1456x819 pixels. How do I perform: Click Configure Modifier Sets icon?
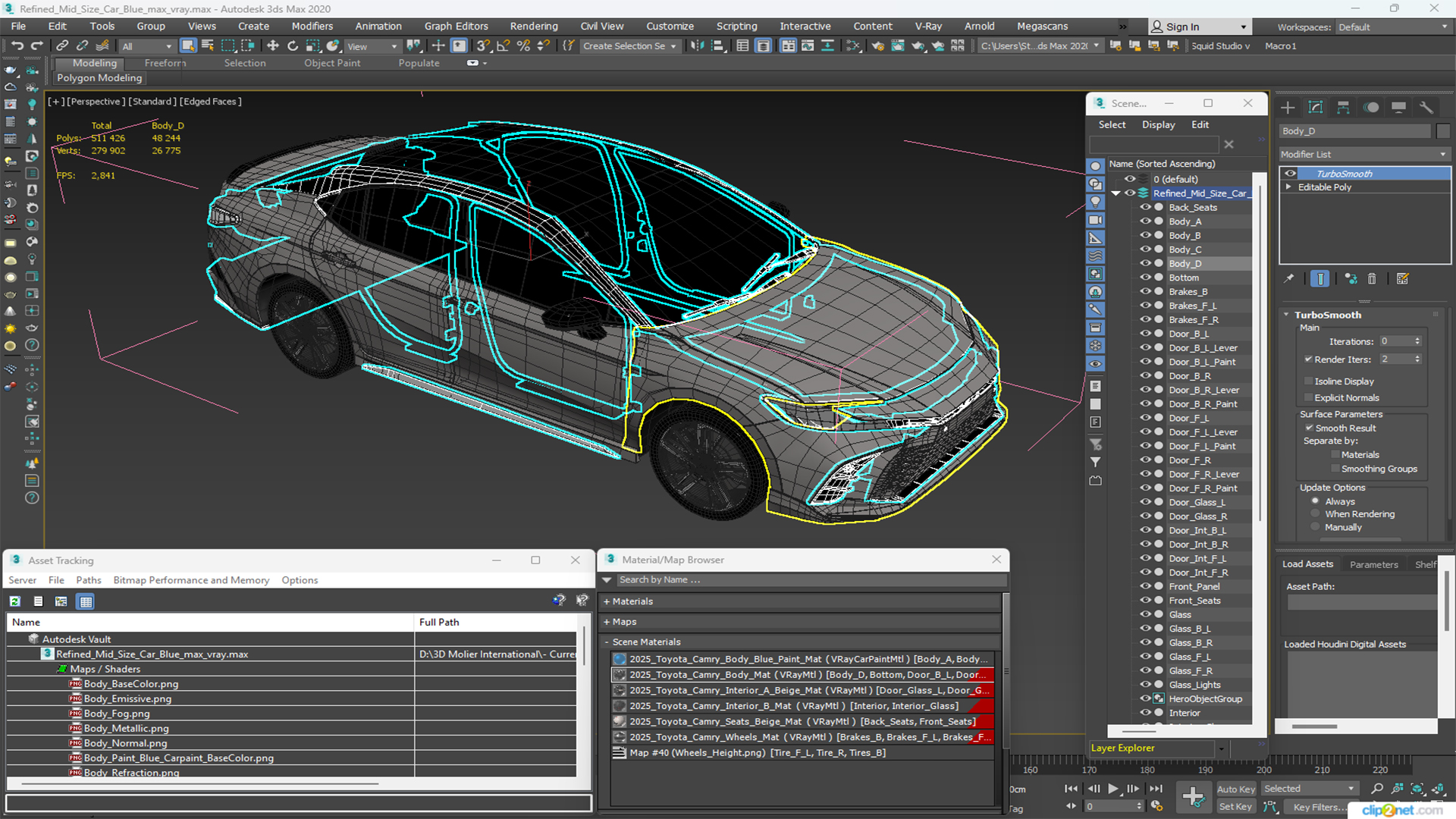pyautogui.click(x=1403, y=279)
